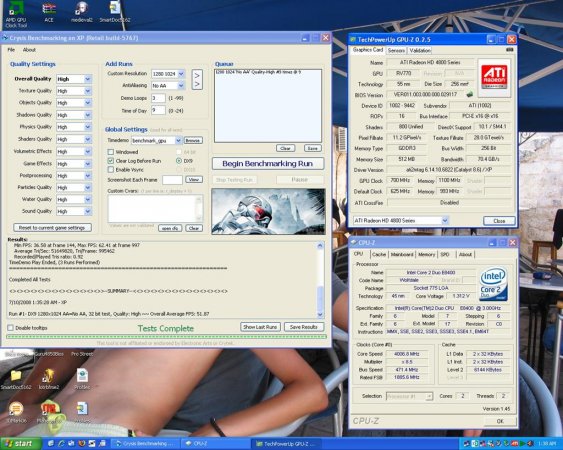Launch the medieval2 desktop shortcut
This screenshot has height=450, width=563.
pos(82,12)
